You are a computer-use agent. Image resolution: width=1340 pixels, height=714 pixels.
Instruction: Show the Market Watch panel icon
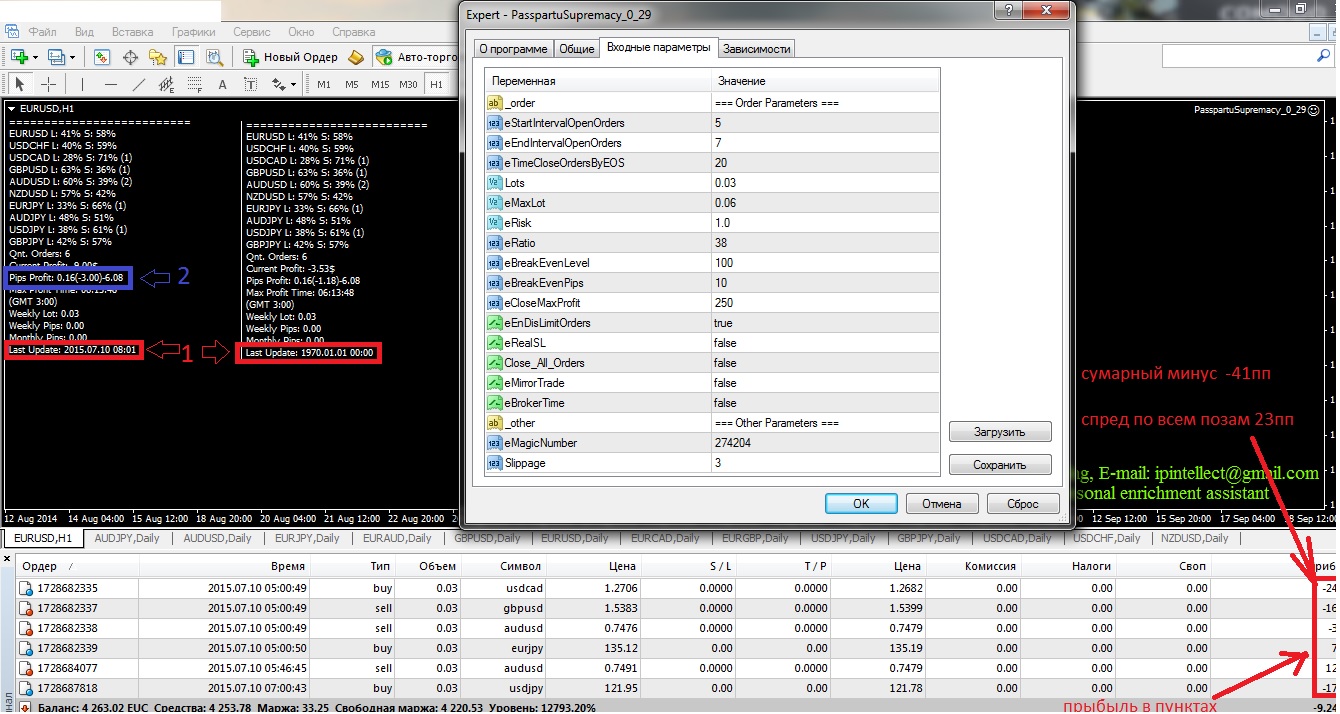click(x=101, y=57)
